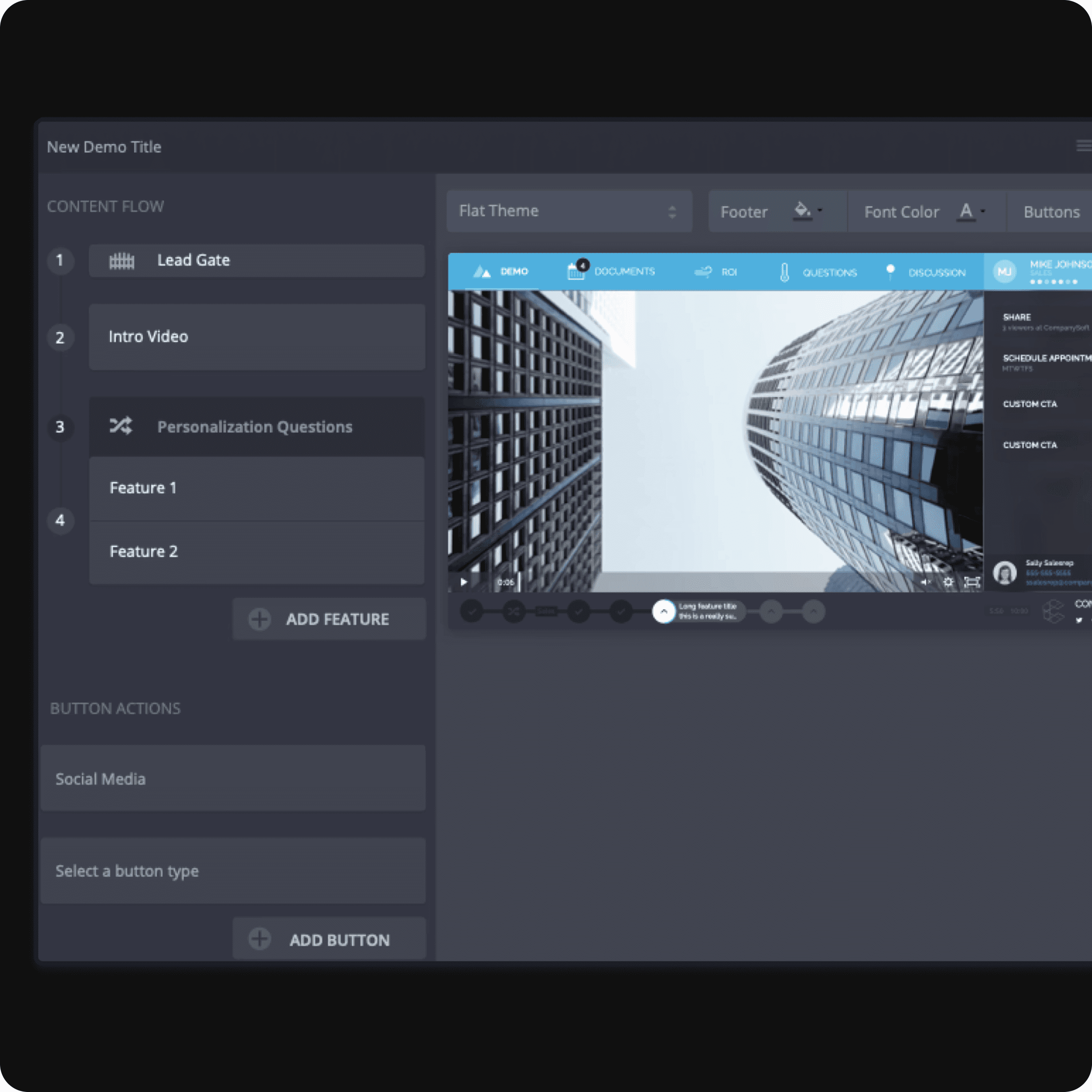This screenshot has width=1092, height=1092.
Task: Click the video thumbnail in the preview
Action: coord(715,441)
